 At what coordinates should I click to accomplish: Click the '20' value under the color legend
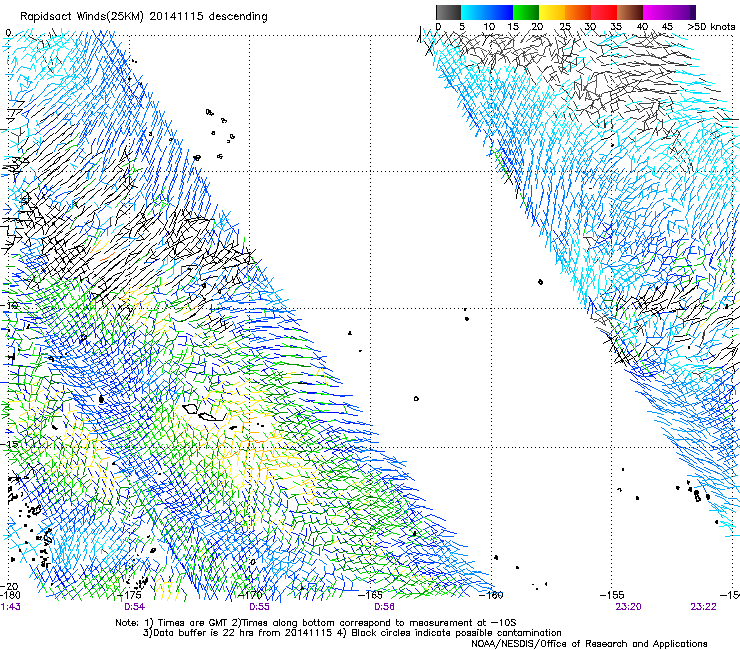tap(537, 27)
